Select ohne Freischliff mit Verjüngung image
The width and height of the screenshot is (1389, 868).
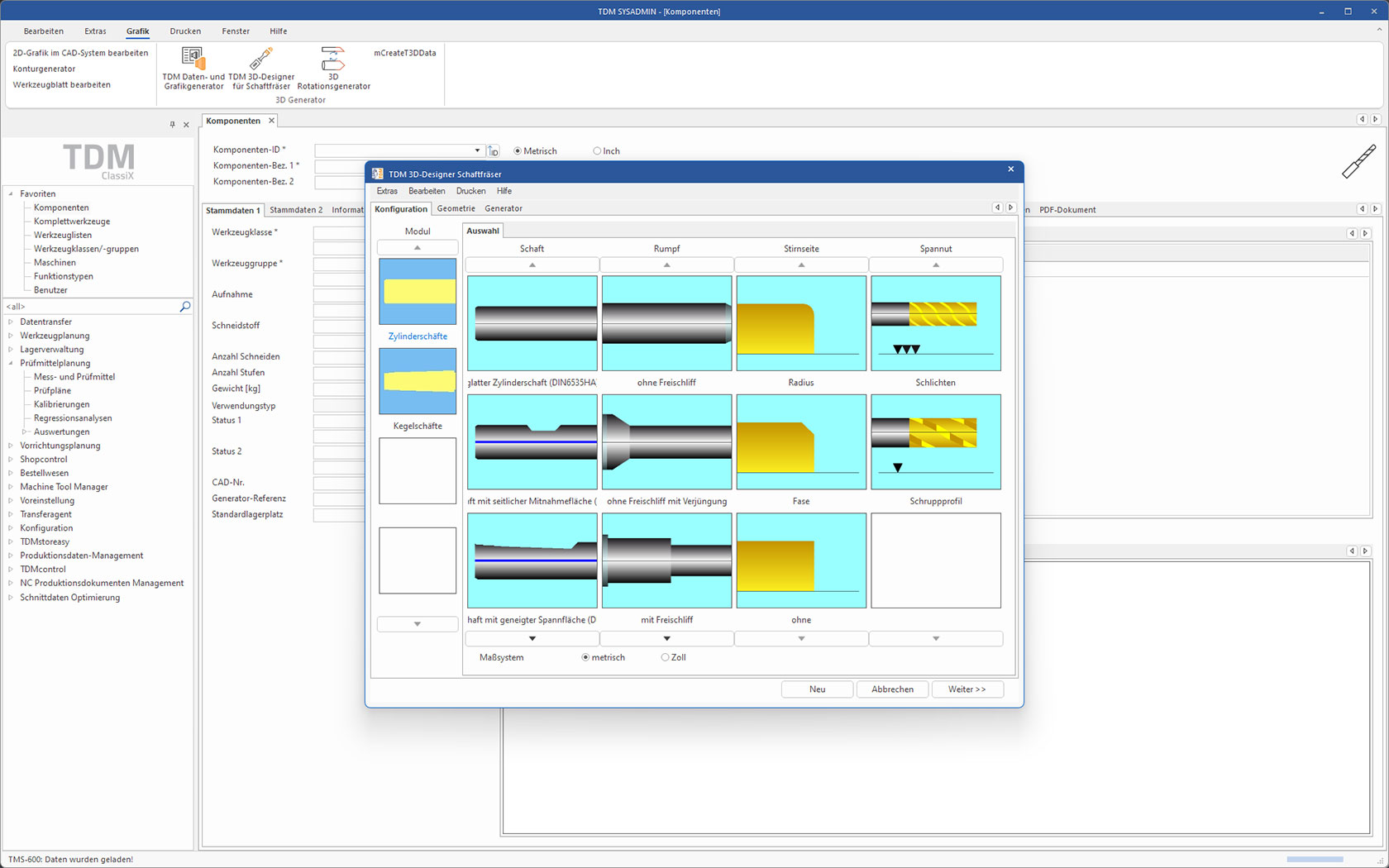point(666,442)
